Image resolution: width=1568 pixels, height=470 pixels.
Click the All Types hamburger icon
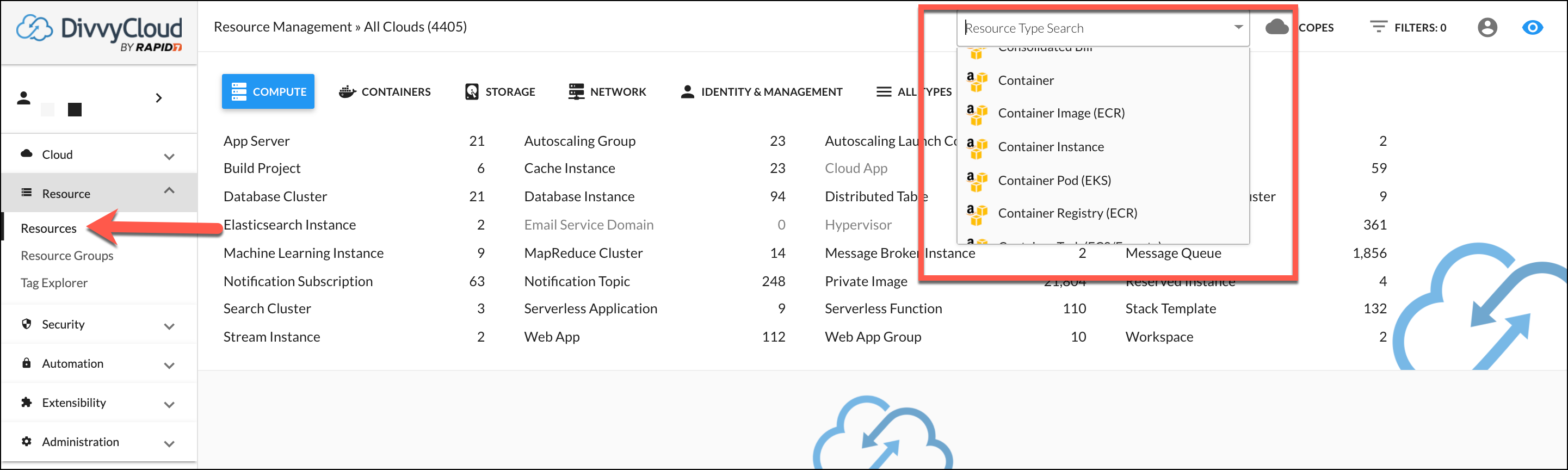[x=883, y=91]
